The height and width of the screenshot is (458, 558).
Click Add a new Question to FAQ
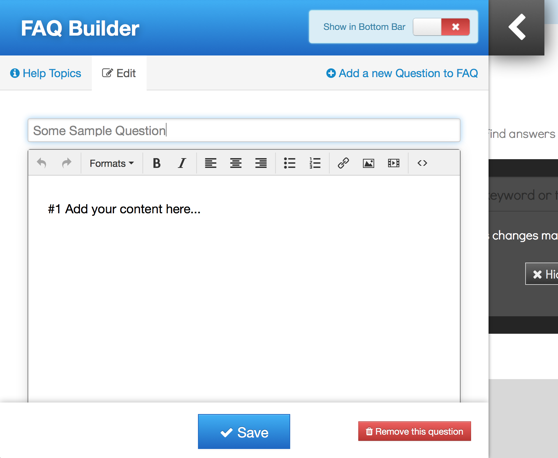(x=402, y=73)
